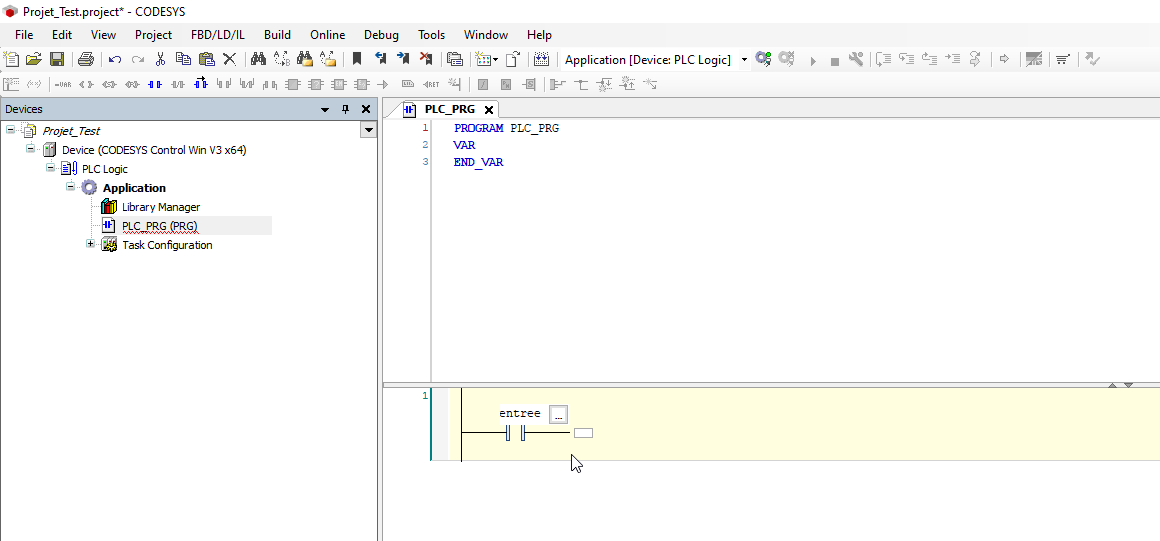Open the FBD/LD/IL menu
Viewport: 1160px width, 541px height.
click(217, 35)
